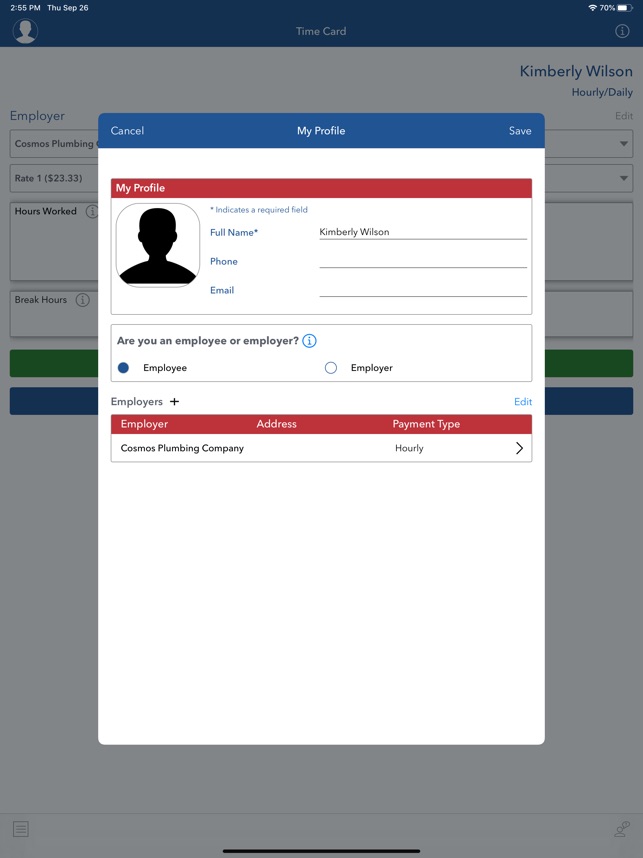Viewport: 643px width, 858px height.
Task: Open the signature icon in the bottom bar
Action: (622, 829)
